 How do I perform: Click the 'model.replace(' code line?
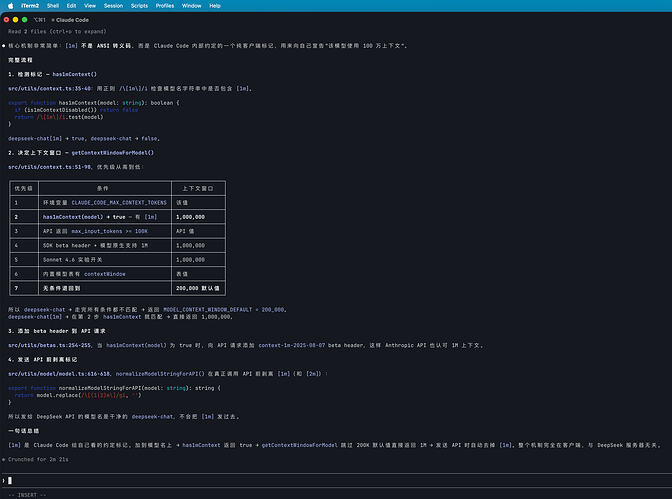[78, 395]
